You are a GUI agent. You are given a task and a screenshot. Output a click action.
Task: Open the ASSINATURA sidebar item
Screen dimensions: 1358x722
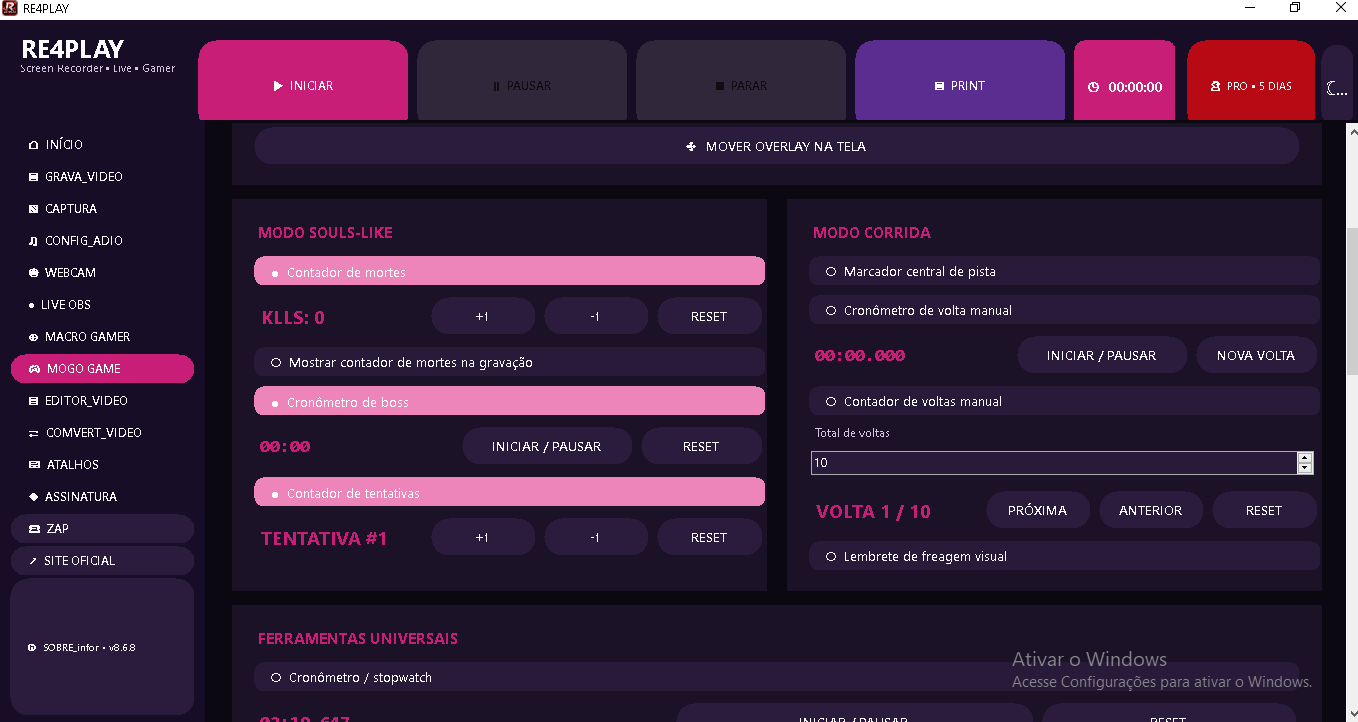coord(102,497)
